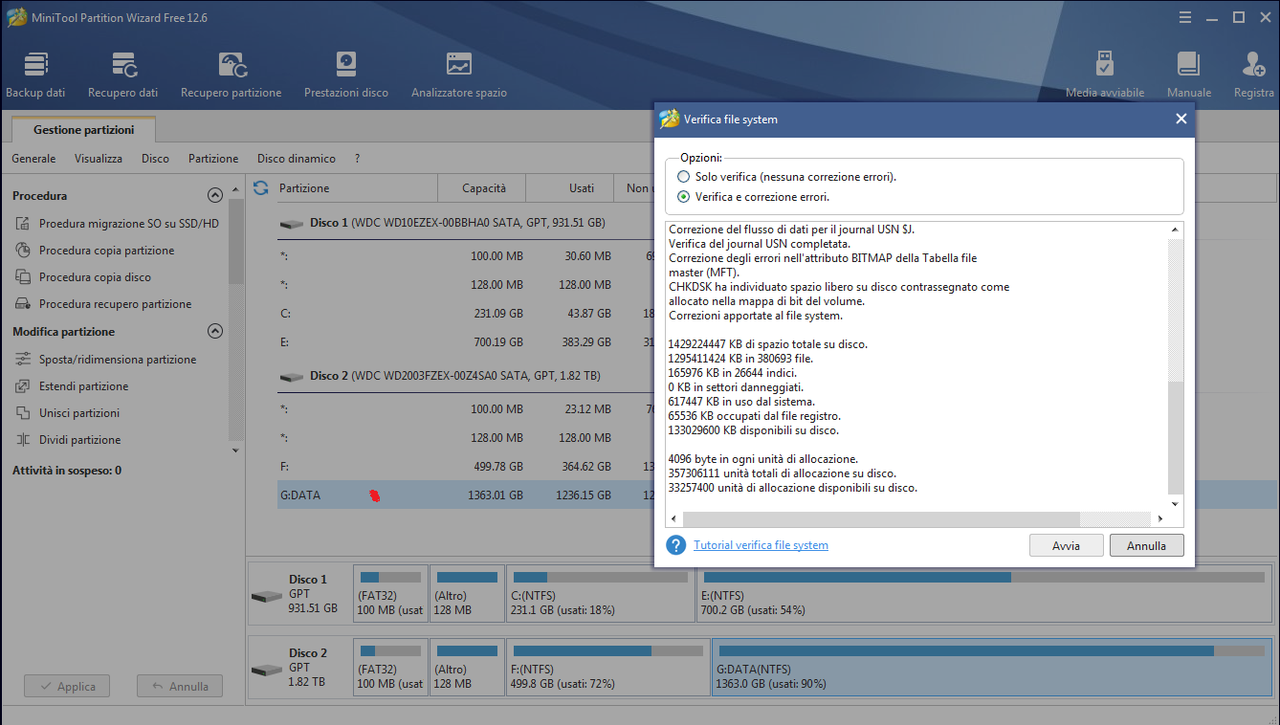
Task: Open the Manuale icon
Action: click(1189, 75)
